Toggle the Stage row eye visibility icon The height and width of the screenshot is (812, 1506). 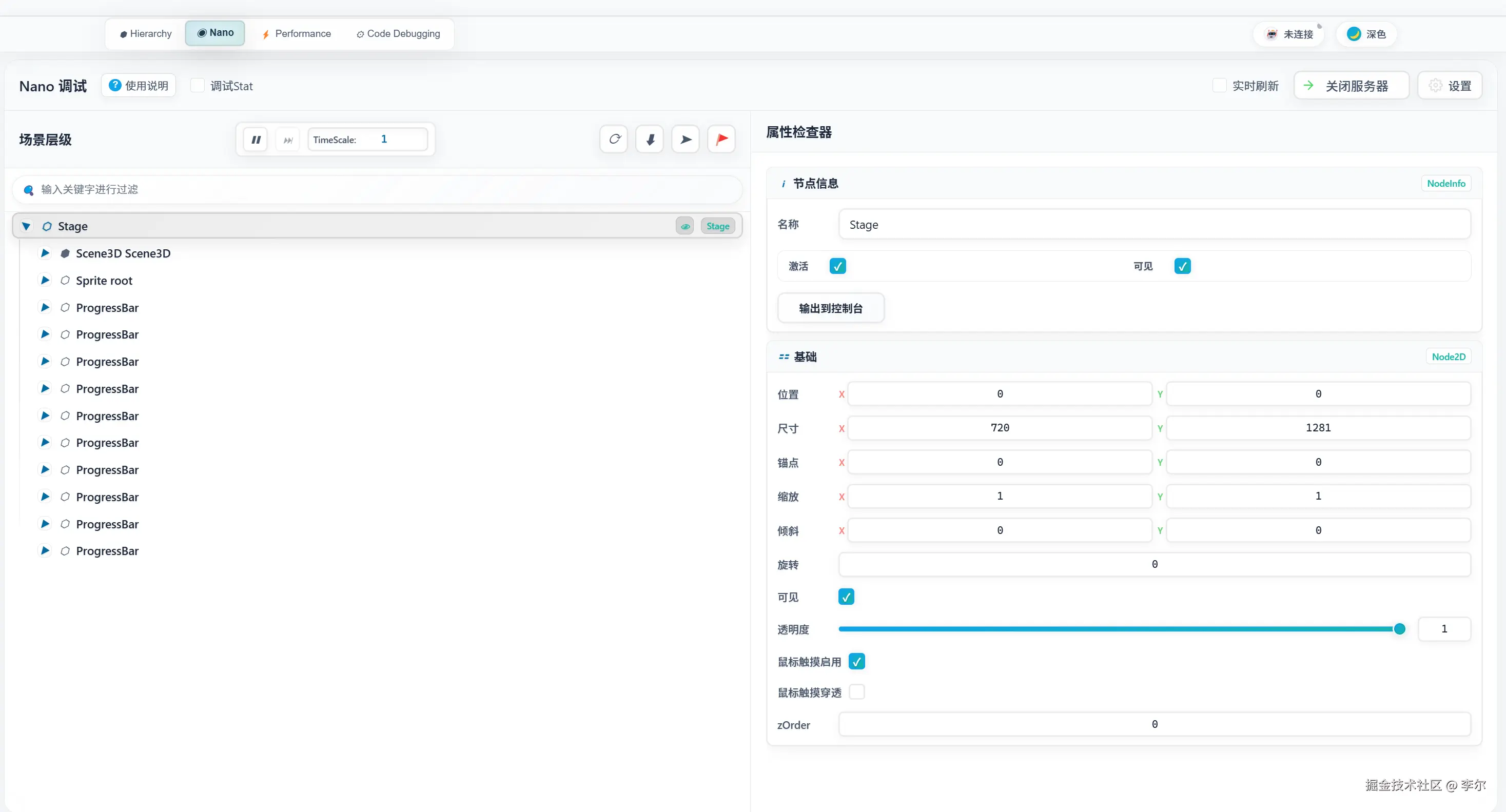click(x=684, y=226)
